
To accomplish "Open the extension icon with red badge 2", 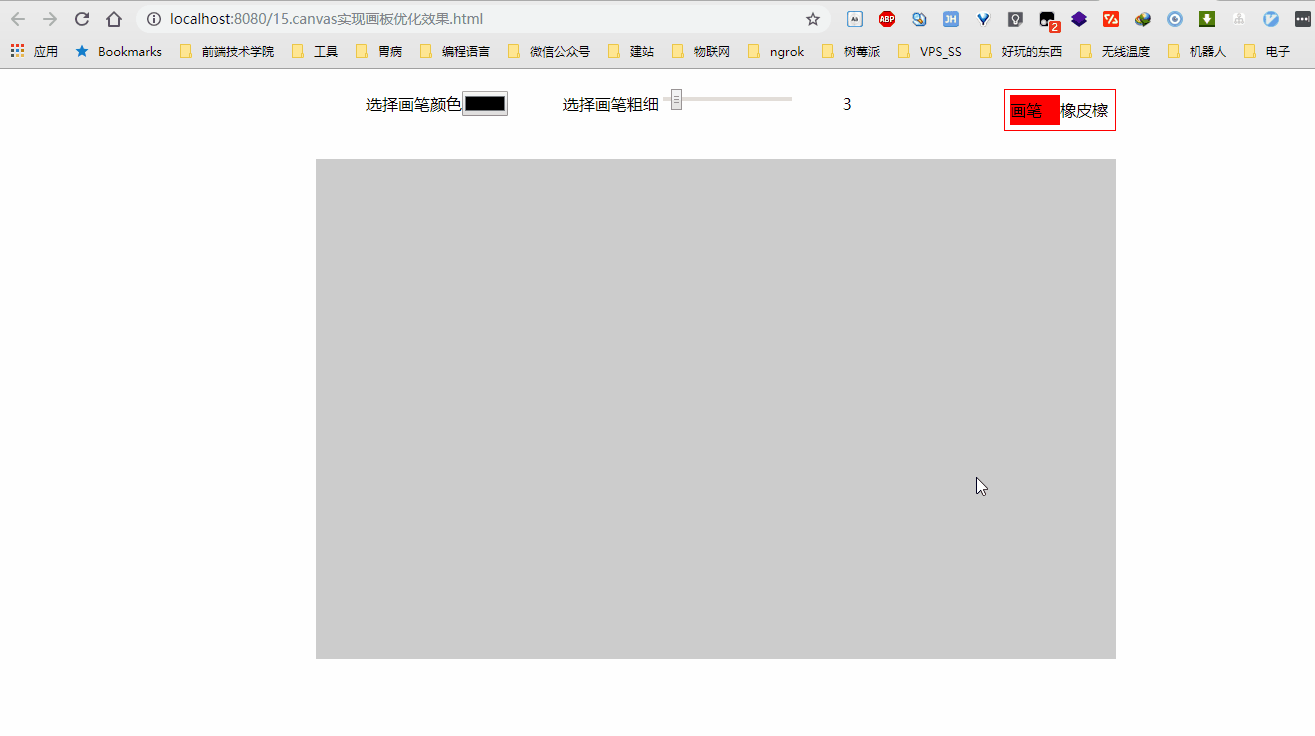I will coord(1047,18).
